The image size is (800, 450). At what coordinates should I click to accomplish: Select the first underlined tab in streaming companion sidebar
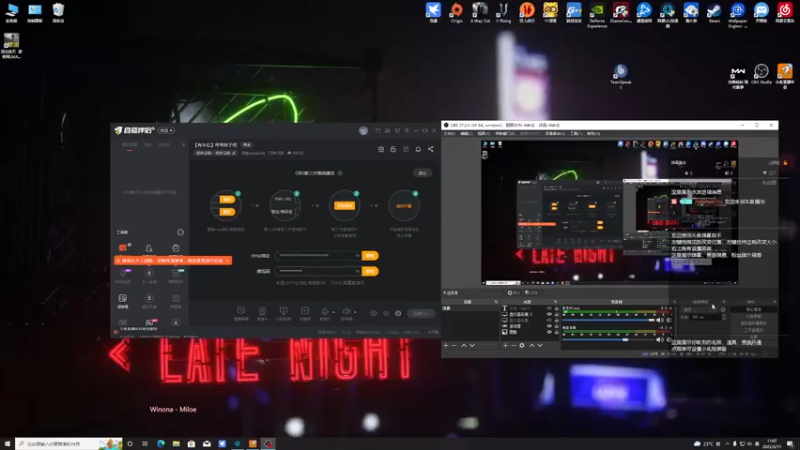pos(129,145)
